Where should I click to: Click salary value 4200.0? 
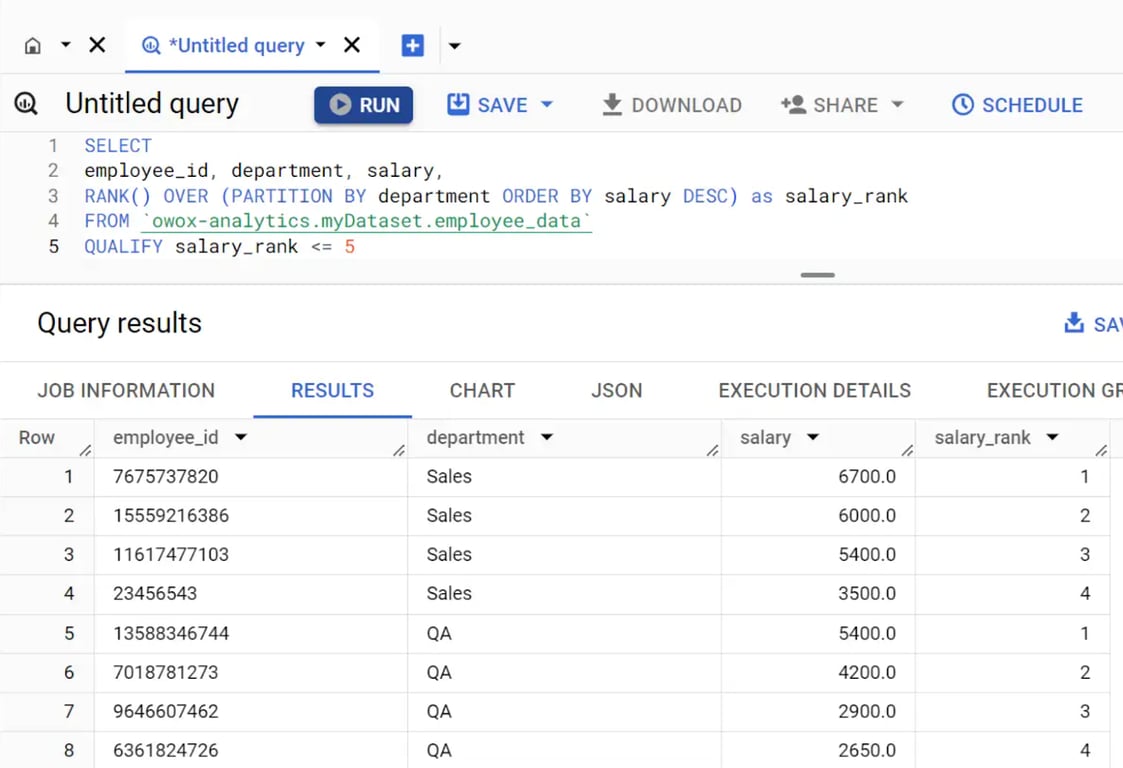(x=867, y=673)
